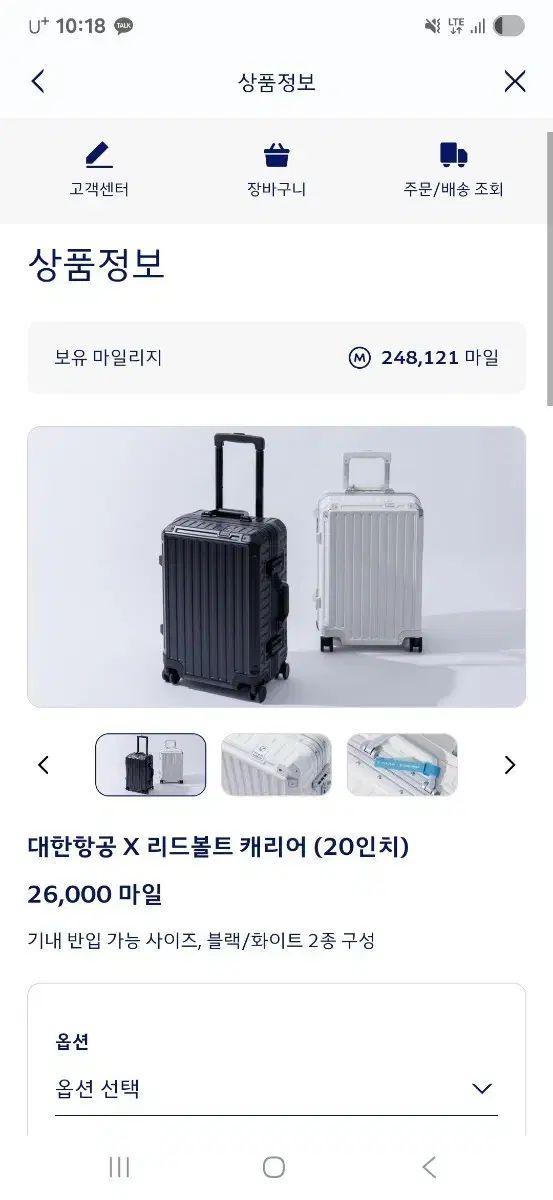Tap Android home navigation button

(274, 1167)
